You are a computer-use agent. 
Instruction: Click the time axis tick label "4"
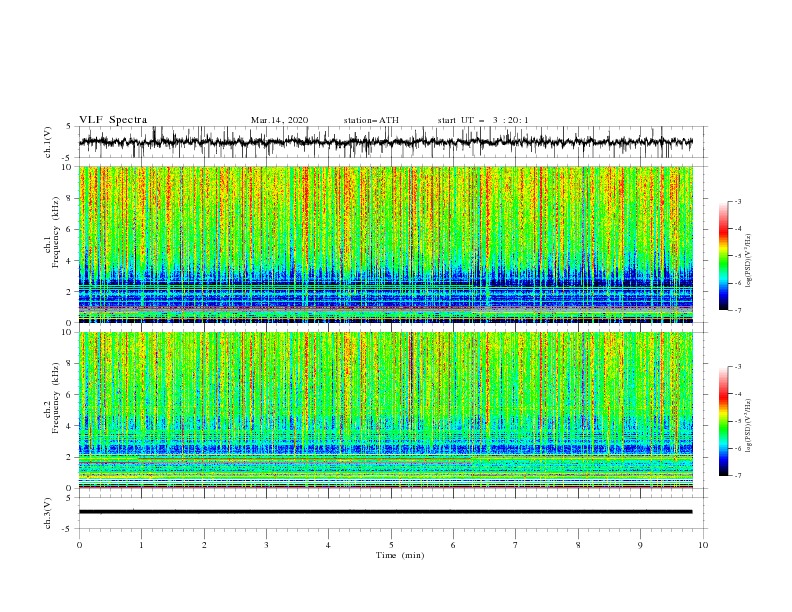pyautogui.click(x=328, y=545)
